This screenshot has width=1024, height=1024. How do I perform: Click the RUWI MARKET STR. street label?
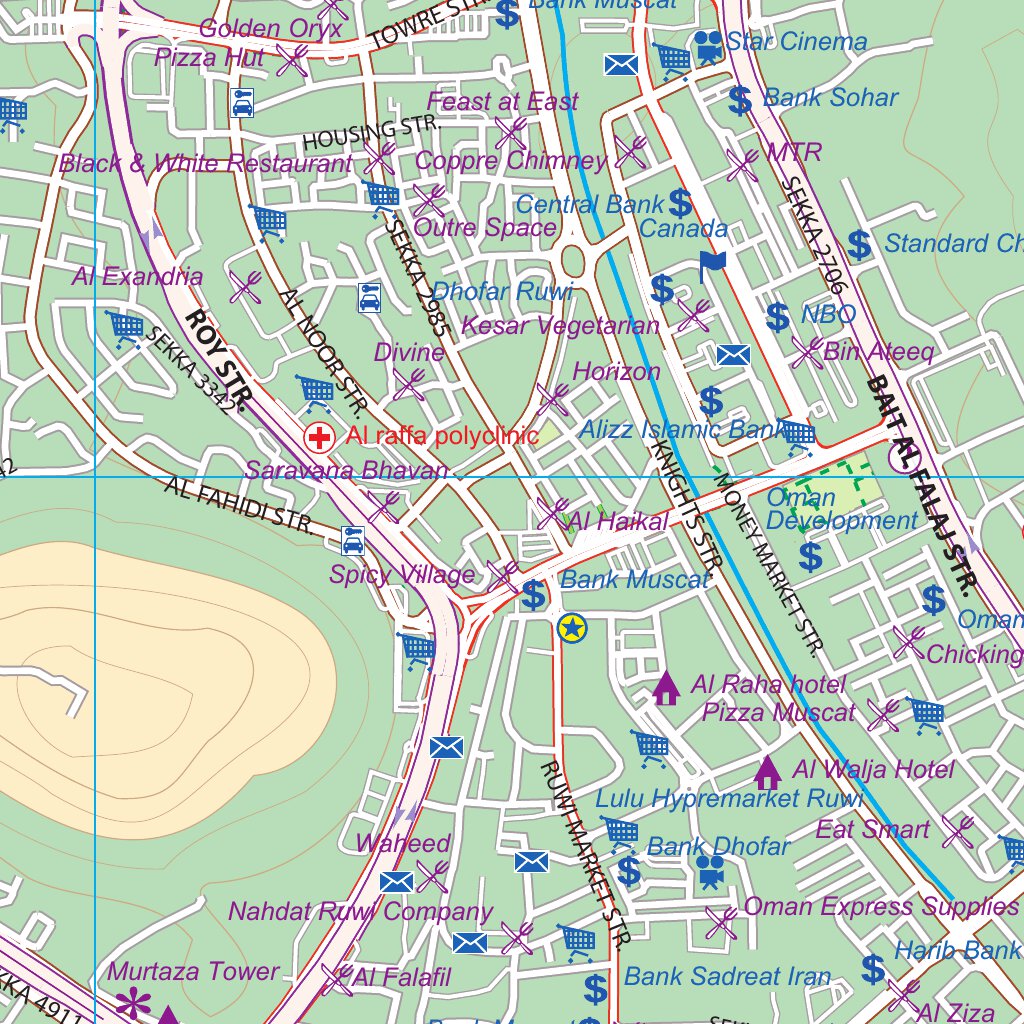(584, 853)
